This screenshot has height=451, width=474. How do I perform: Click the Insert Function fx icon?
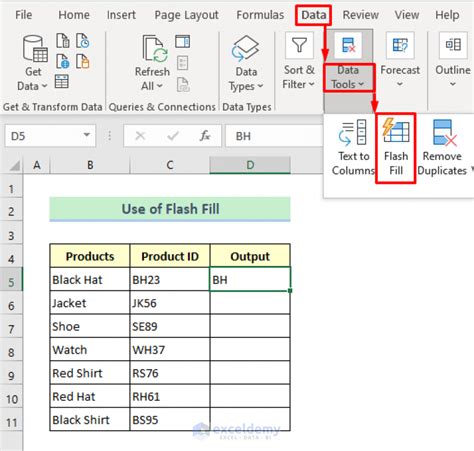click(x=205, y=136)
